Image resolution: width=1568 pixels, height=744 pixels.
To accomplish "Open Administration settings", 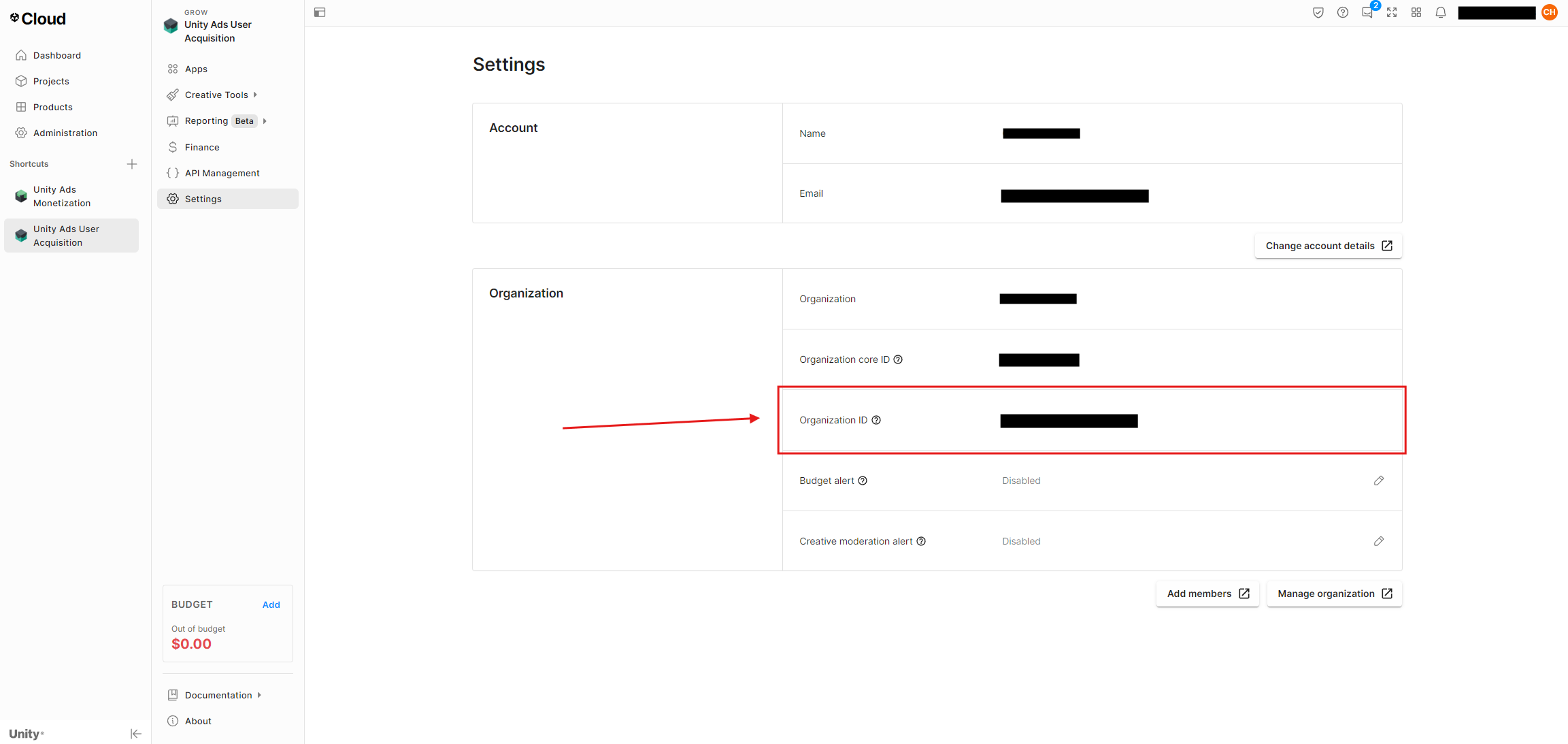I will point(64,132).
